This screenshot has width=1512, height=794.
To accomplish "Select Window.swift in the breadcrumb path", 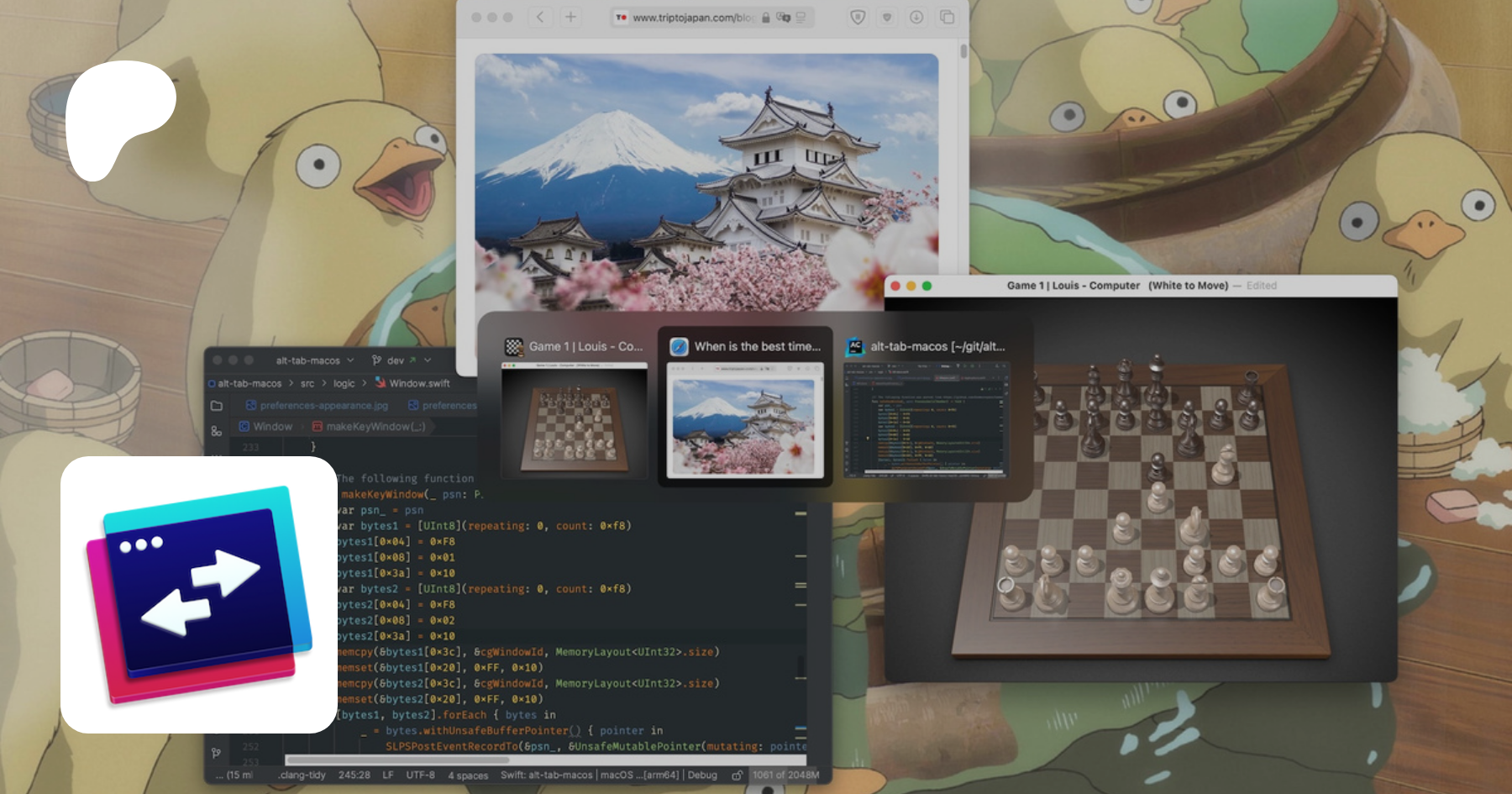I will pyautogui.click(x=418, y=383).
